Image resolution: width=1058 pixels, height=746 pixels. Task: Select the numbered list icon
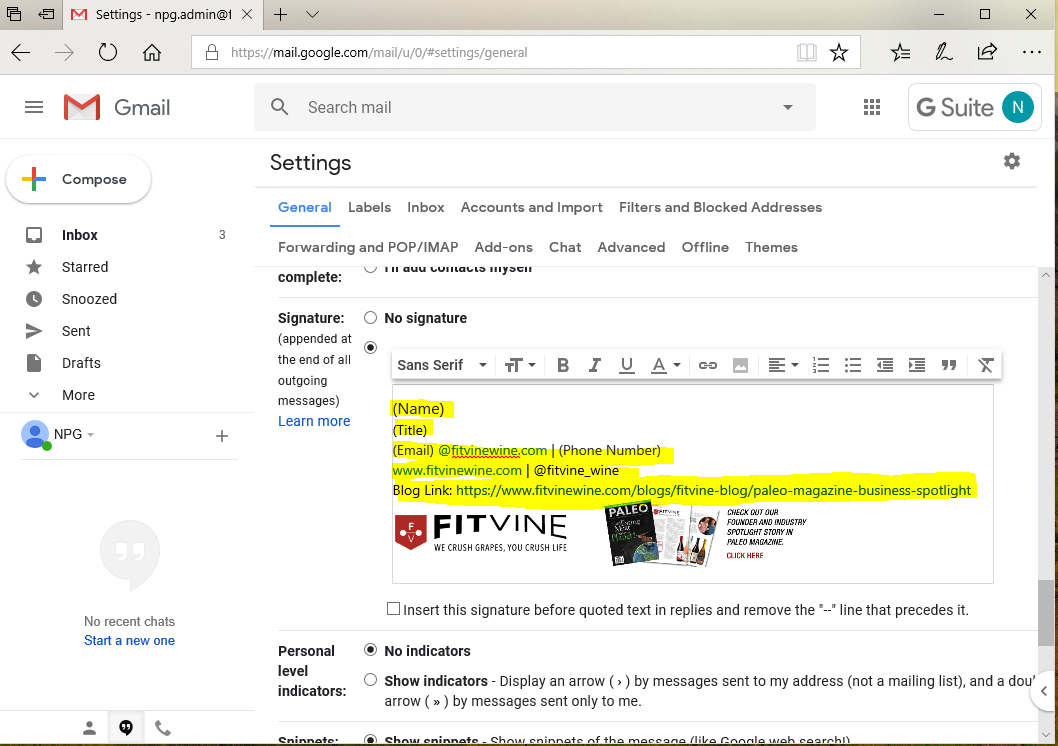coord(820,365)
